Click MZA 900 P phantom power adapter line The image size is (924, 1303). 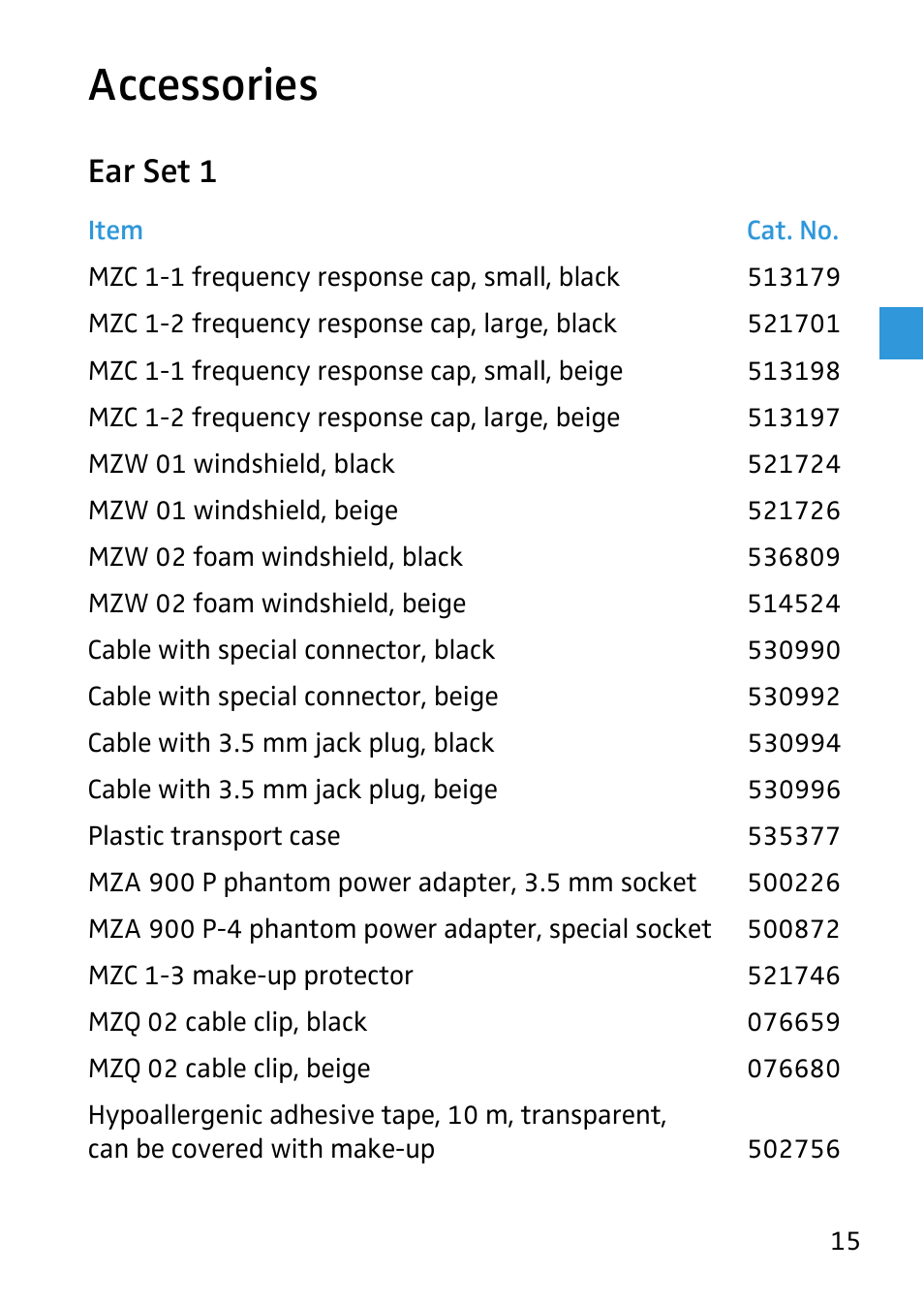(x=392, y=883)
